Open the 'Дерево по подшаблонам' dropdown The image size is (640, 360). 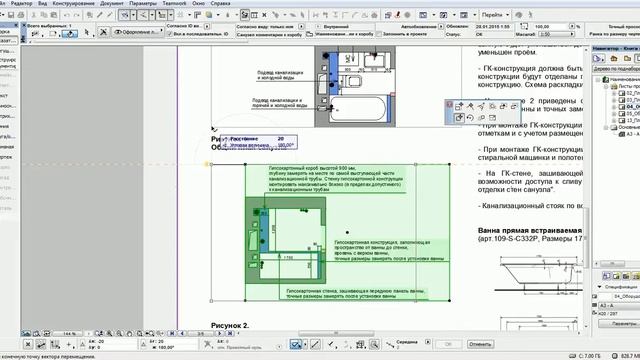coord(616,69)
